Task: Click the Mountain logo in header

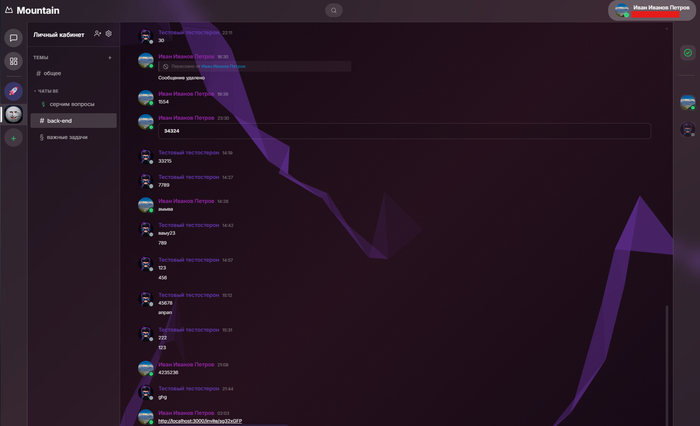Action: 32,10
